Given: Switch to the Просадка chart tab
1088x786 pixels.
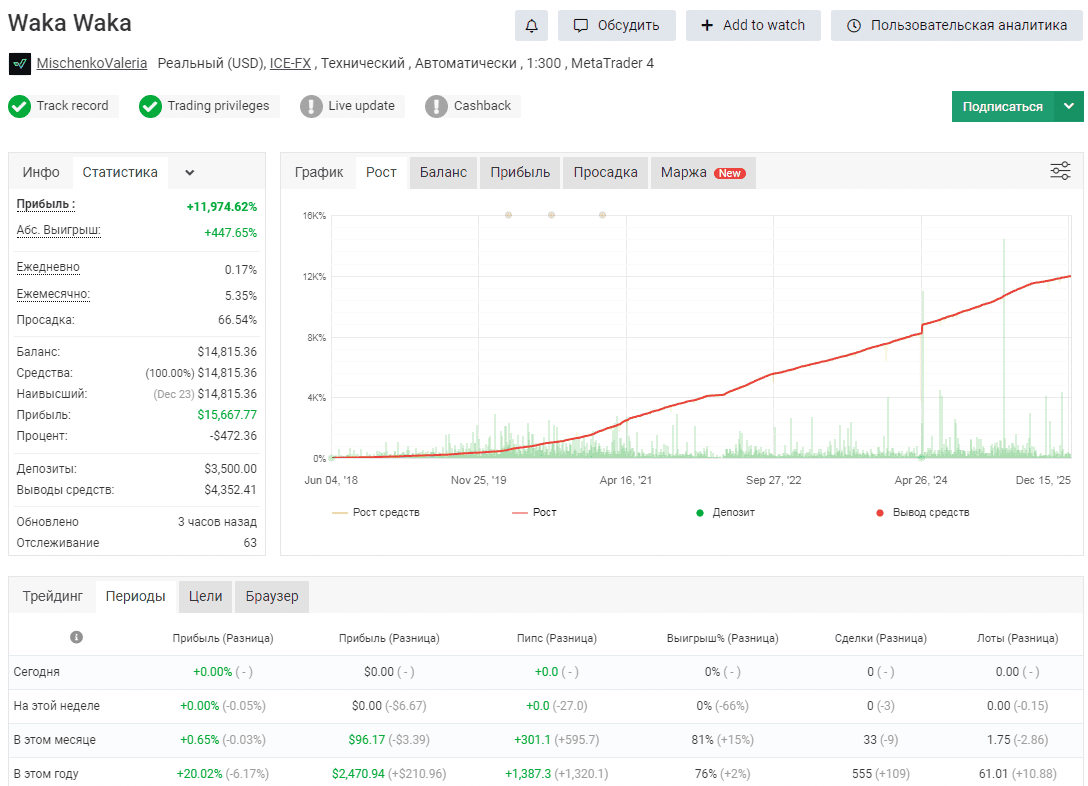Looking at the screenshot, I should click(605, 173).
